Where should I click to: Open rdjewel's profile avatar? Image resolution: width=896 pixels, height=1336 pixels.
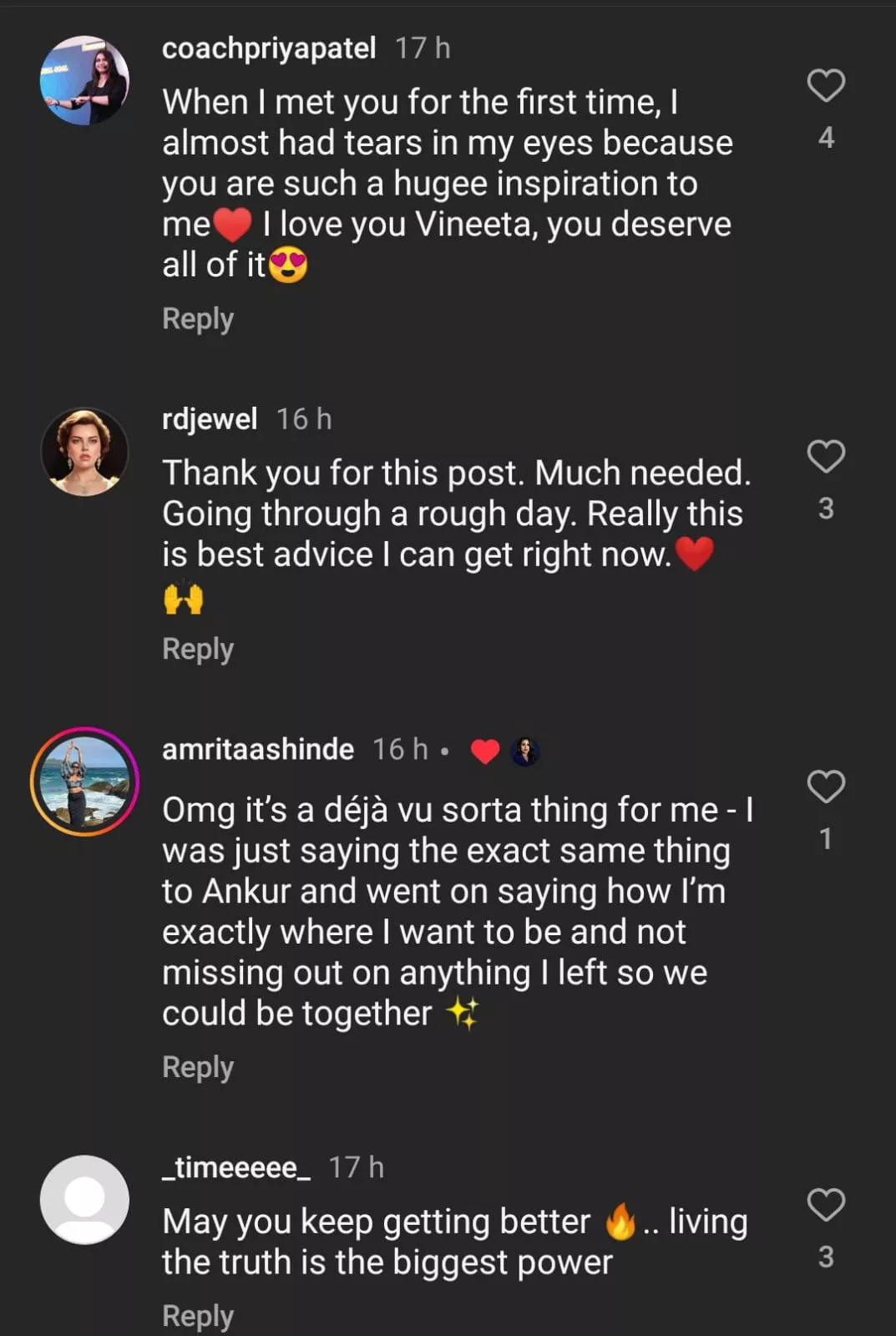(x=84, y=452)
